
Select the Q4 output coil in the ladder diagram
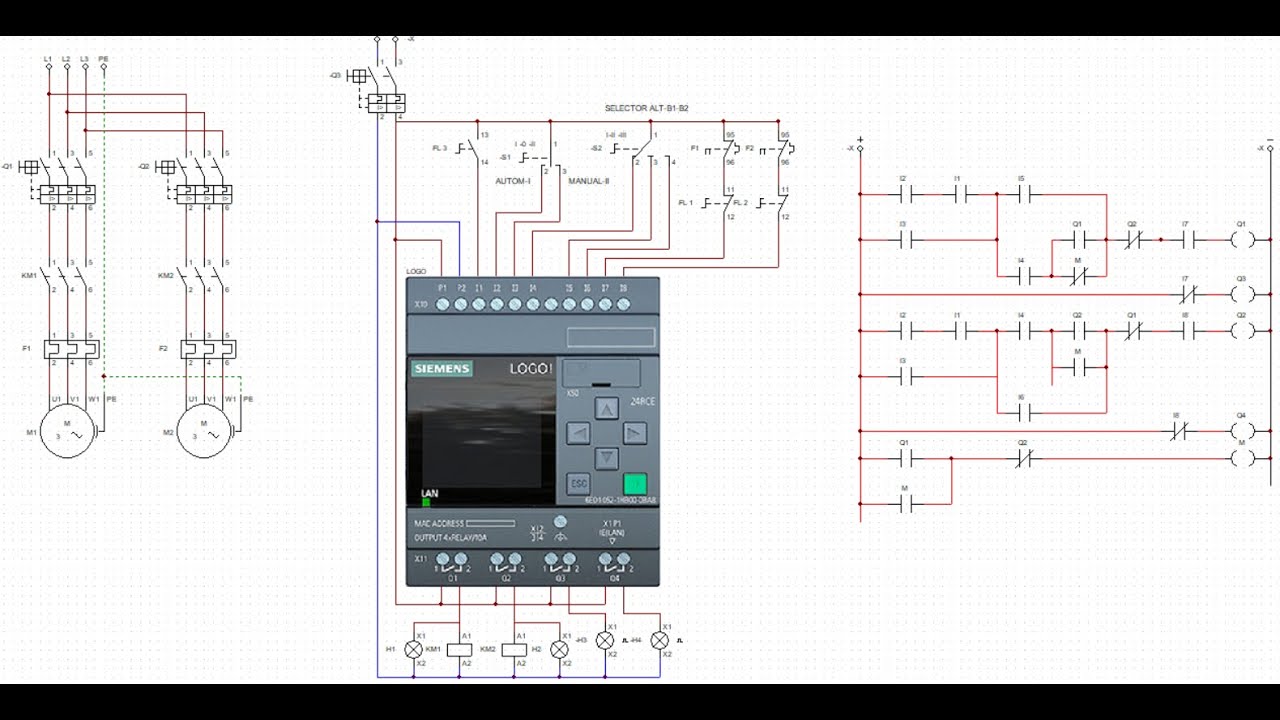click(x=1241, y=431)
